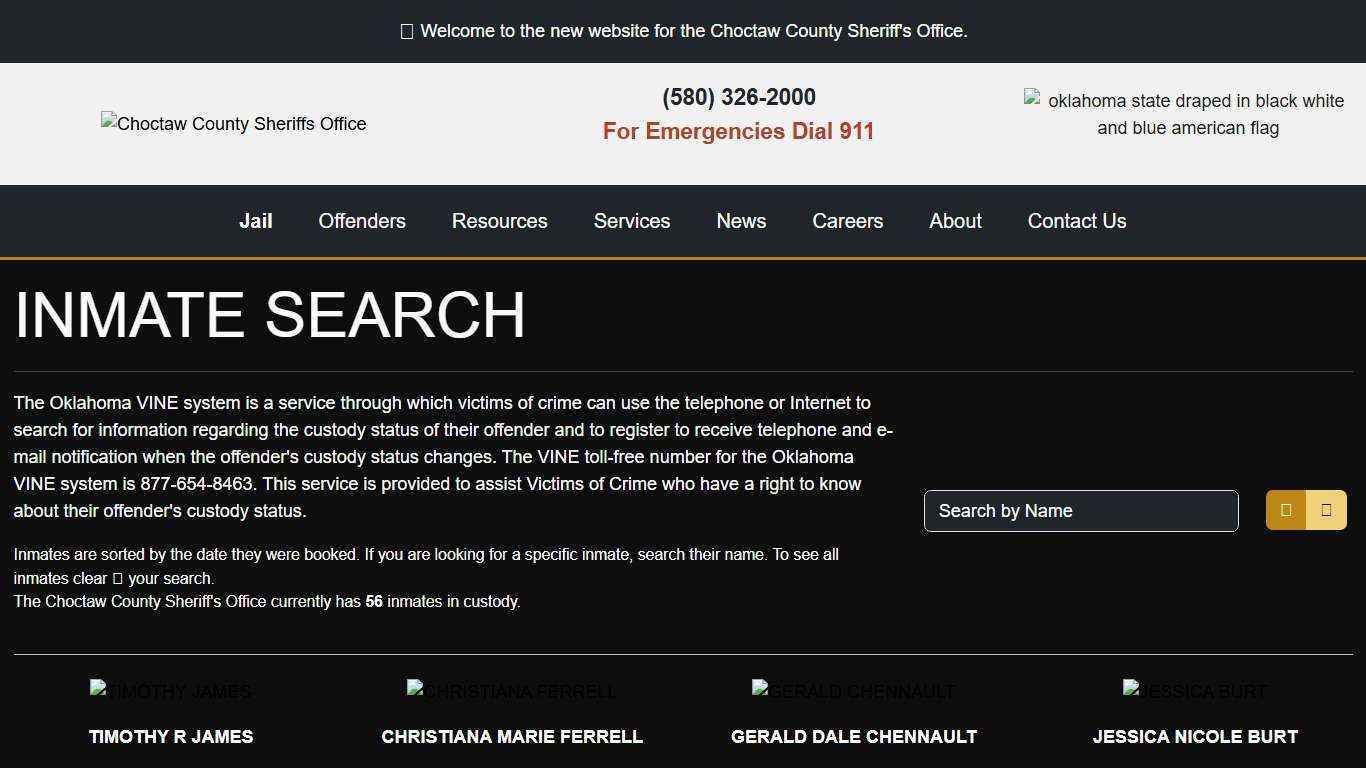This screenshot has height=768, width=1366.
Task: Click the Search by Name field
Action: [1080, 510]
